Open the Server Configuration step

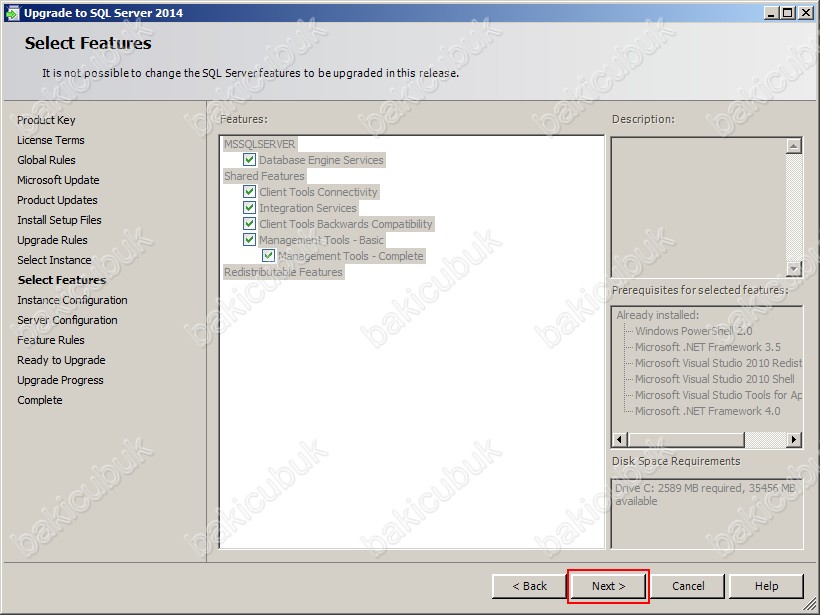pyautogui.click(x=67, y=320)
